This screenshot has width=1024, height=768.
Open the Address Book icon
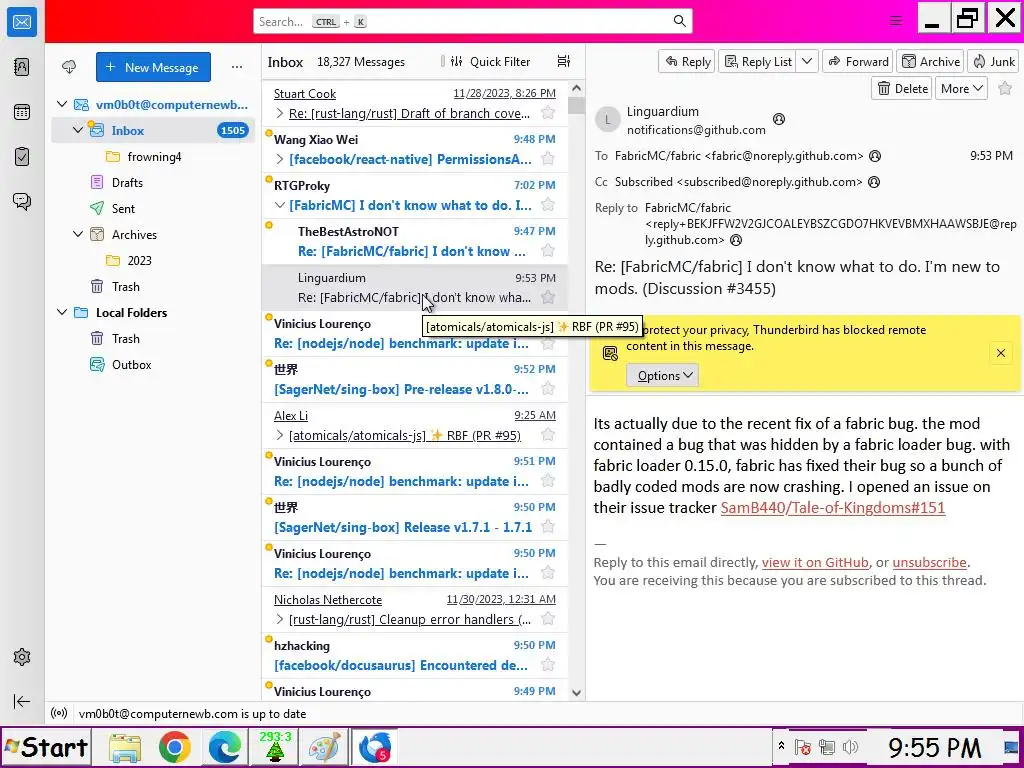(x=22, y=67)
